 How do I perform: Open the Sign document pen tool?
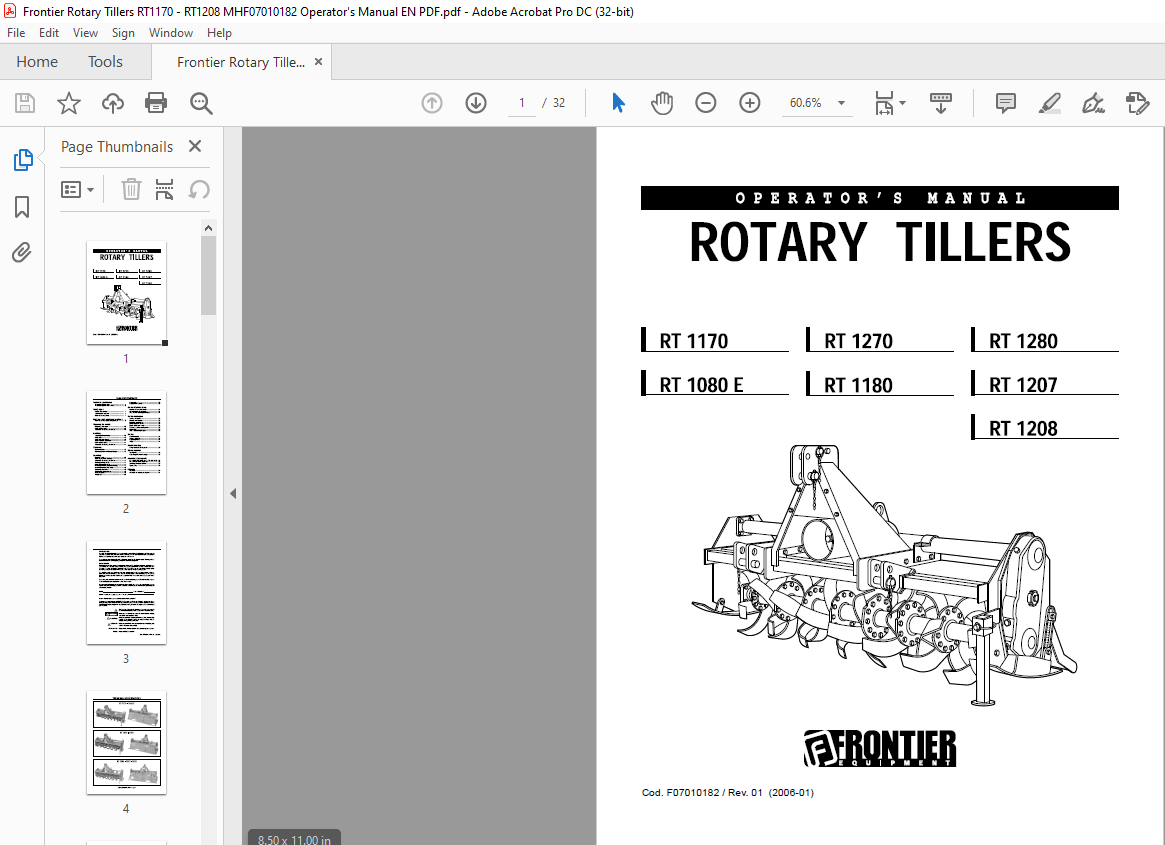pyautogui.click(x=1093, y=103)
